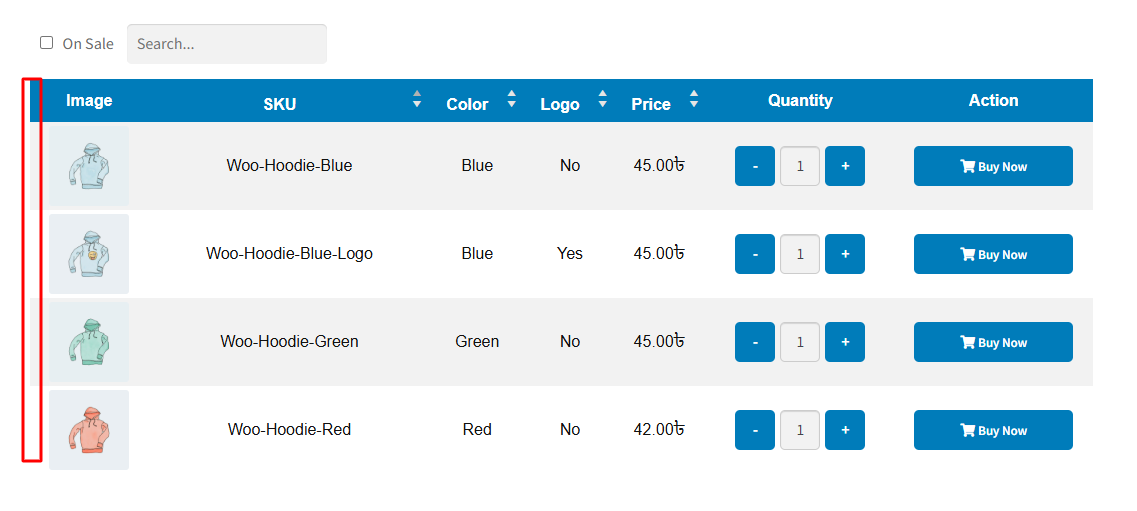The width and height of the screenshot is (1137, 511).
Task: Buy Now the Woo-Hoodie-Blue
Action: tap(993, 166)
